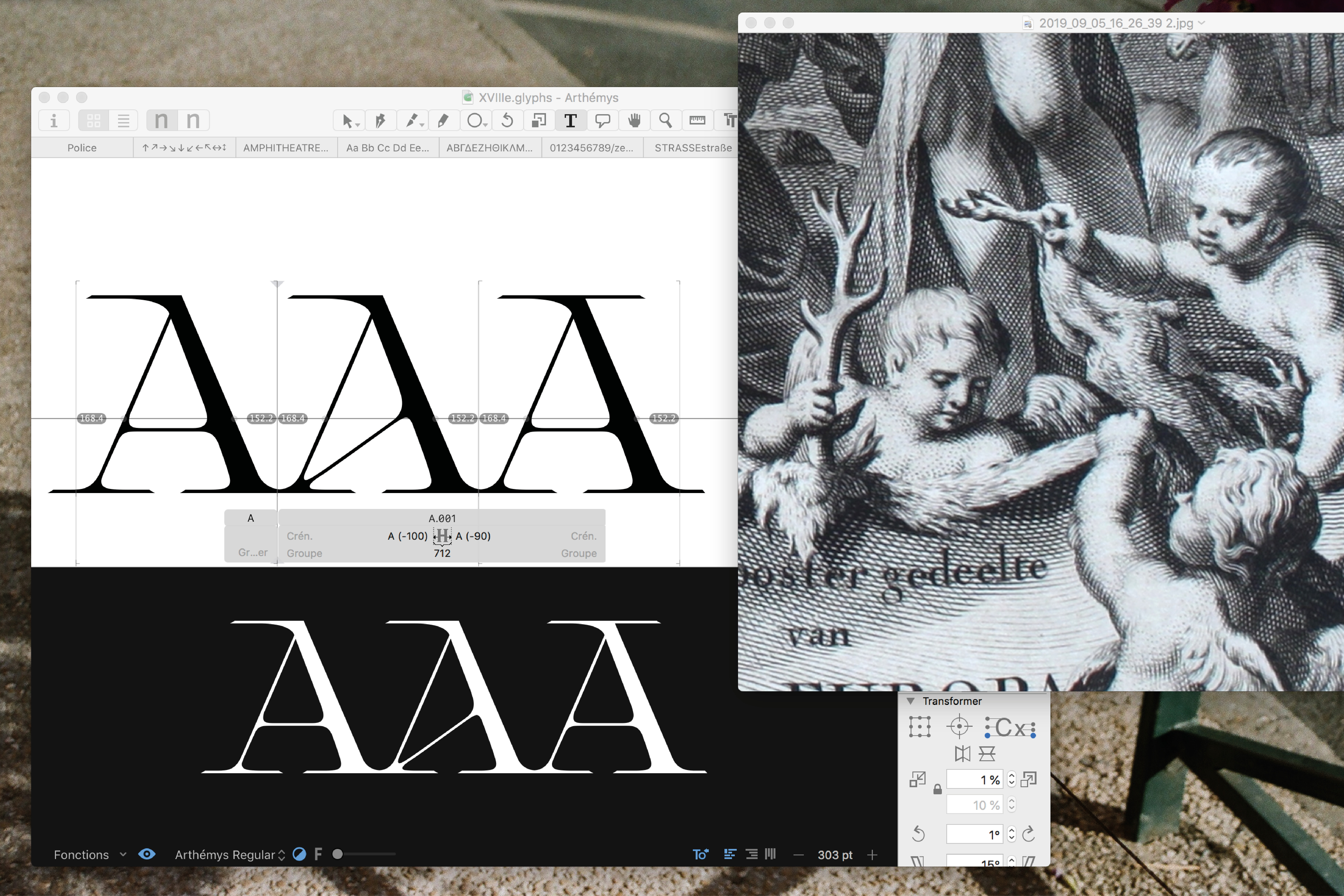Click the stepper beside 1 % scale
The image size is (1344, 896).
[x=1011, y=779]
